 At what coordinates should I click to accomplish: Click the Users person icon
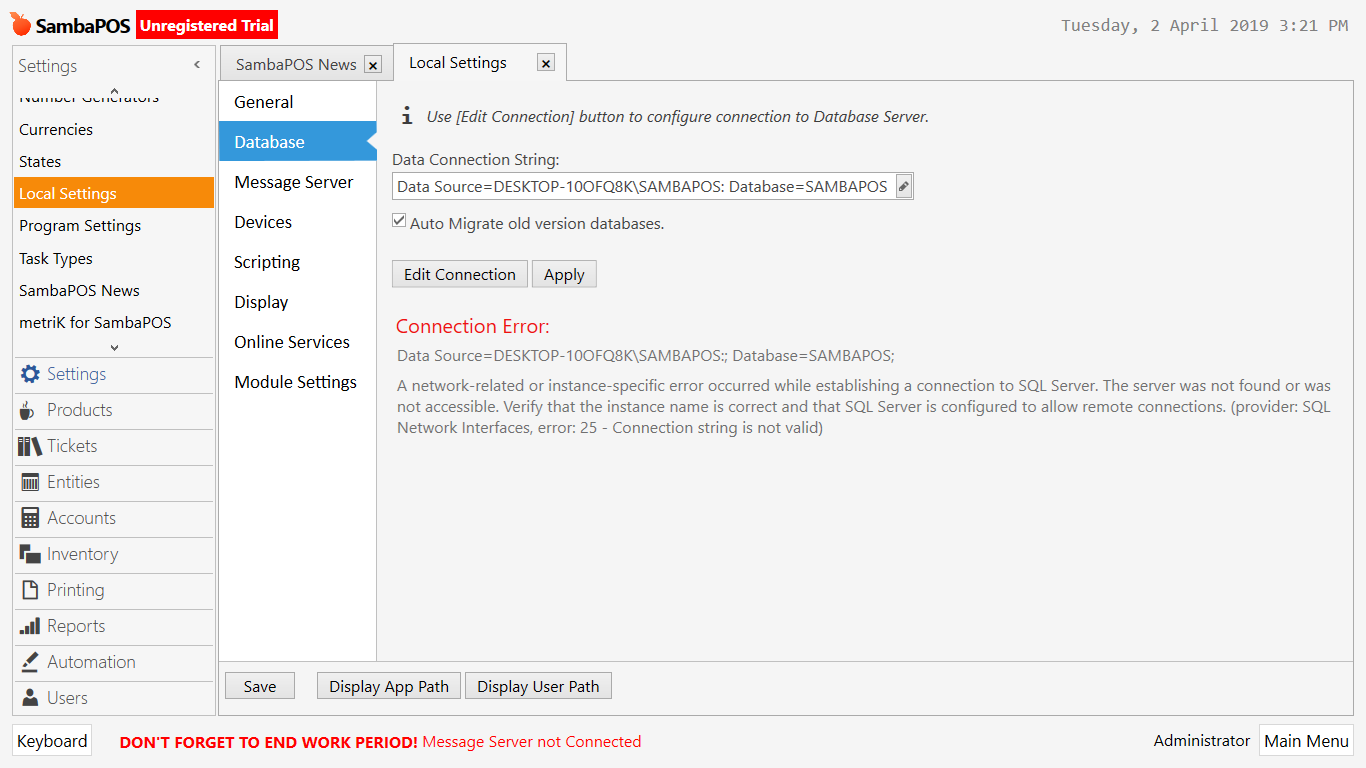tap(30, 698)
